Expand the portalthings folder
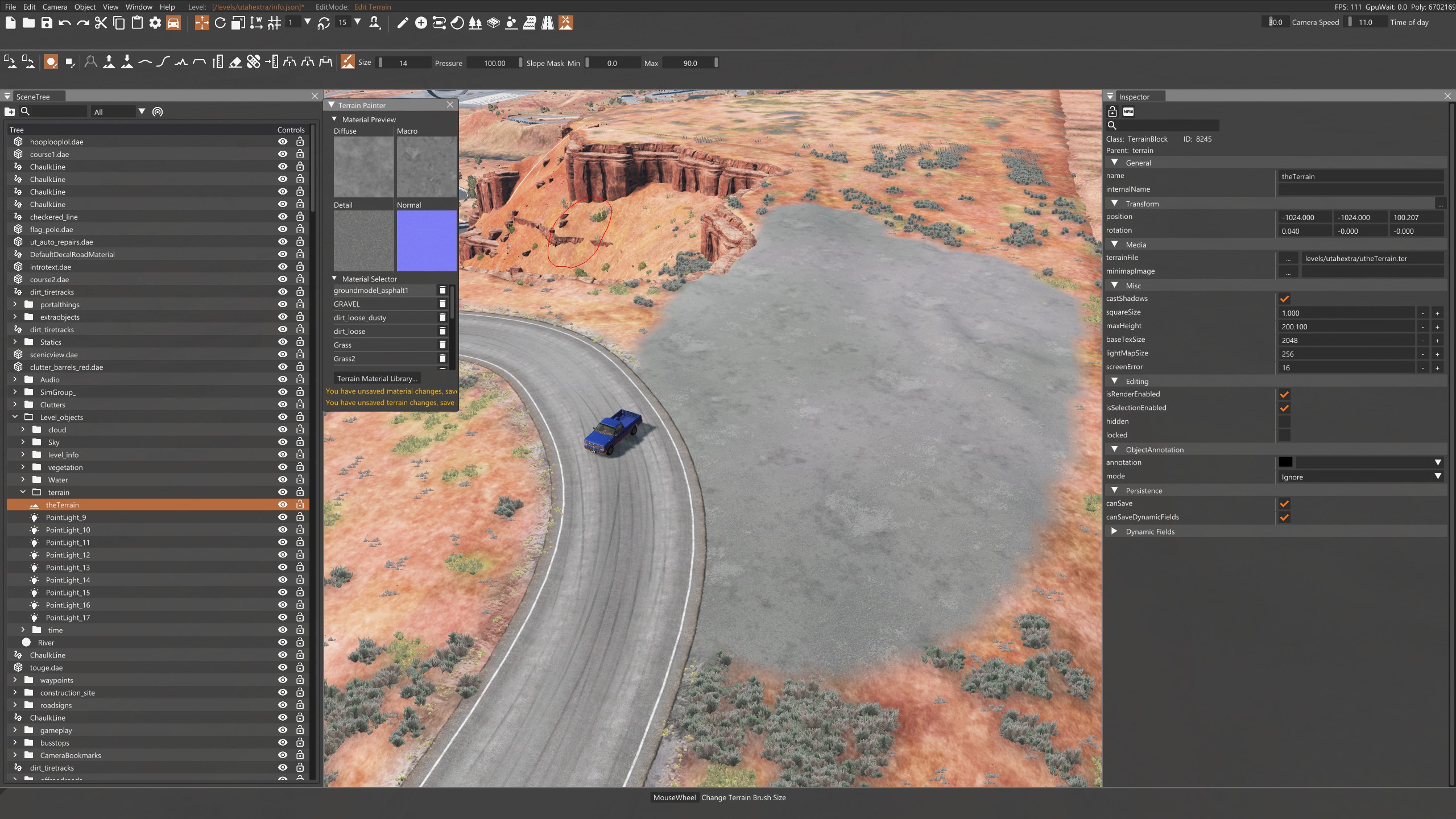Image resolution: width=1456 pixels, height=819 pixels. 15,304
